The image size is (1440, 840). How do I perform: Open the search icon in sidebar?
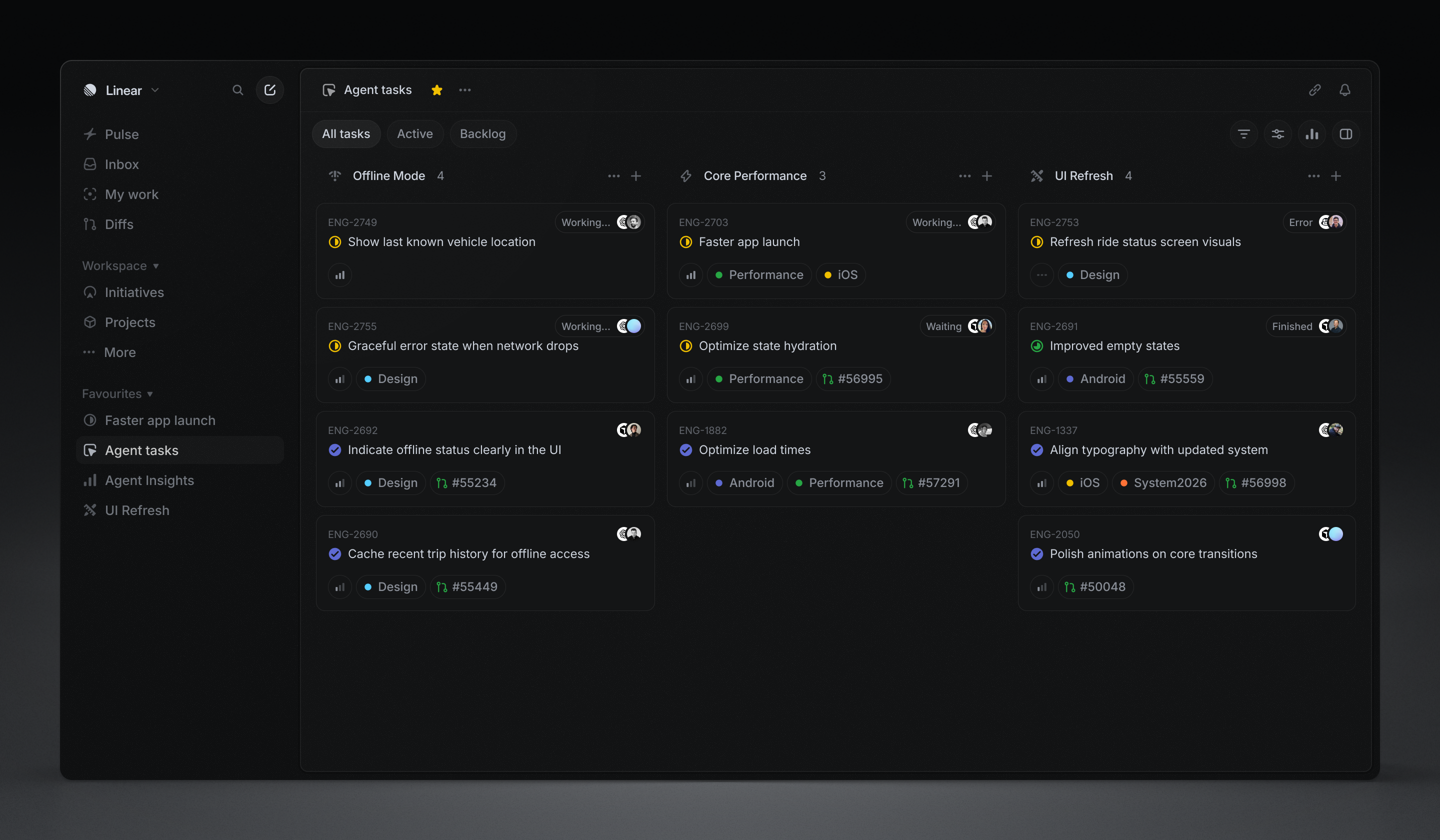(237, 90)
